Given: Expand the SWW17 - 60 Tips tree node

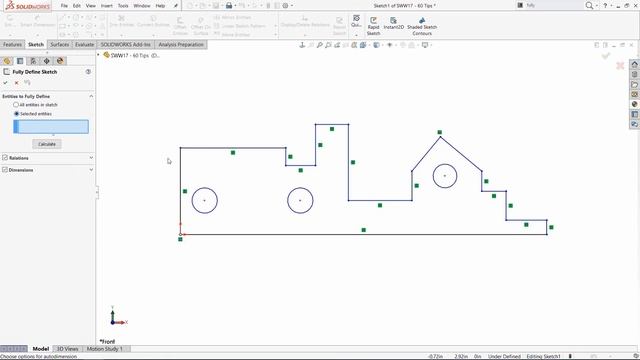Looking at the screenshot, I should pos(98,55).
